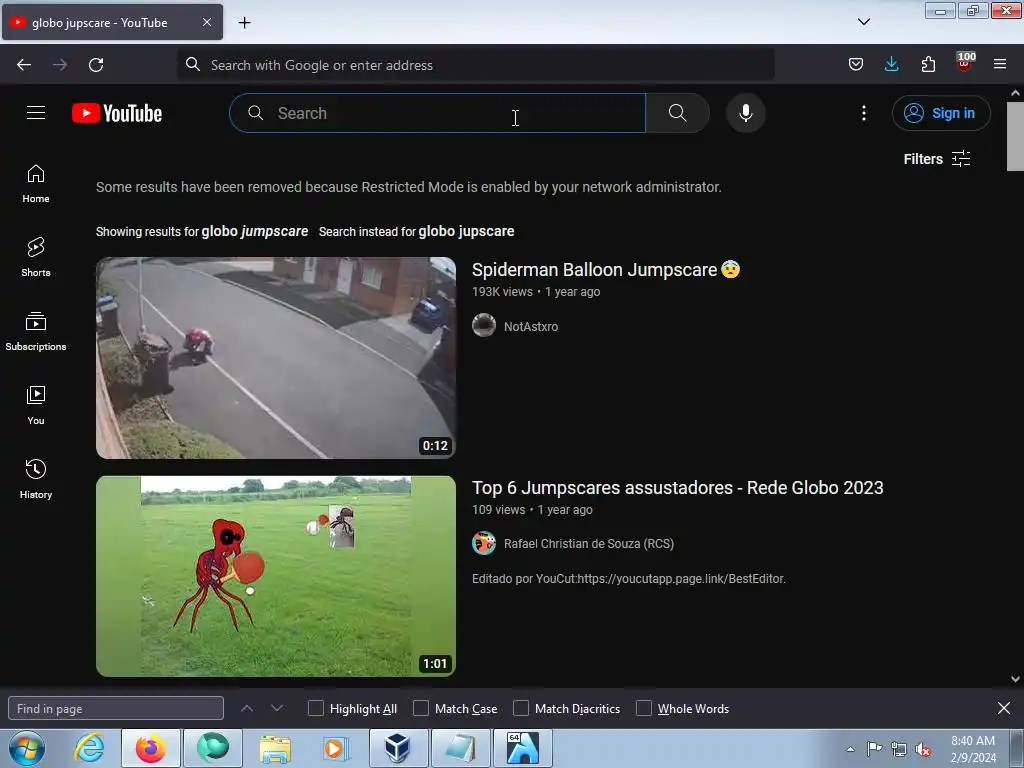Open YouTube settings three-dot menu
The height and width of the screenshot is (768, 1024).
point(863,113)
